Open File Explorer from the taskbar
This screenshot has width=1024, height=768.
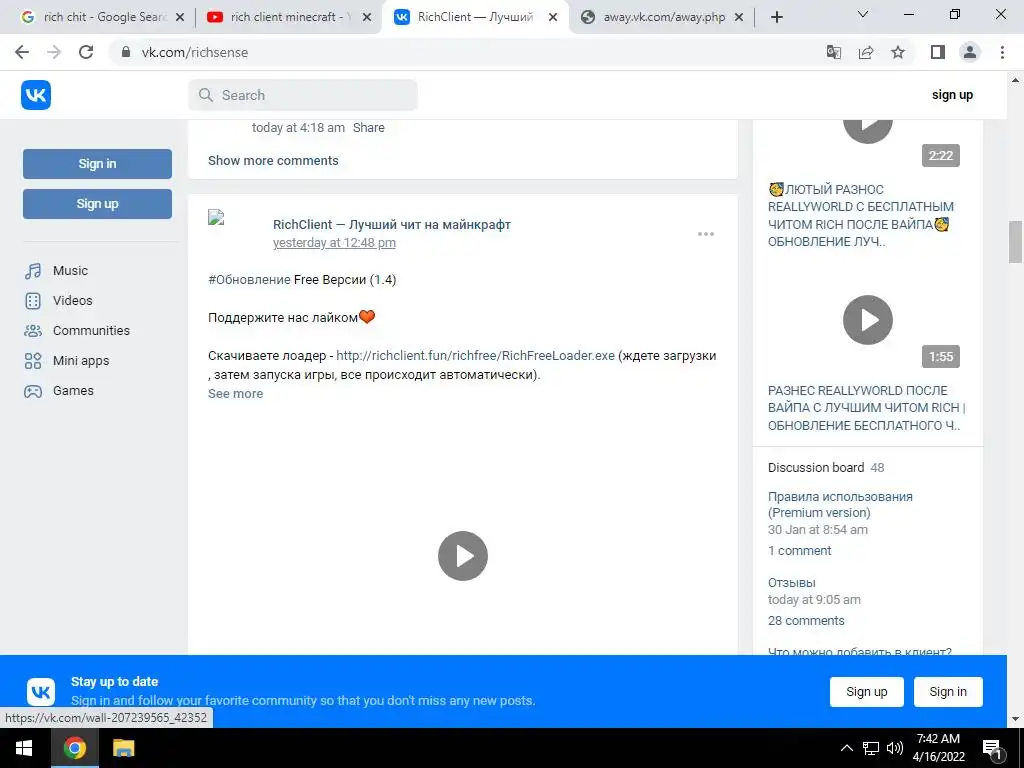pyautogui.click(x=123, y=748)
